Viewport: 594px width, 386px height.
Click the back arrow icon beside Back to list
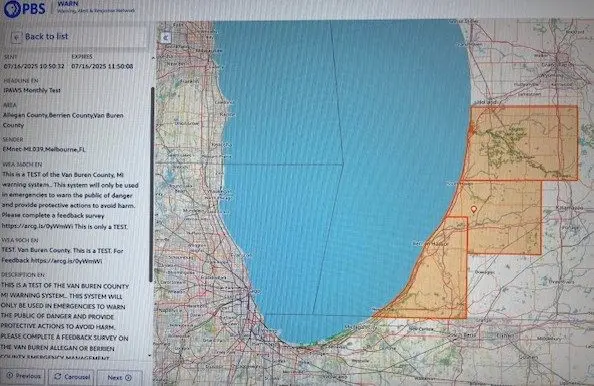pyautogui.click(x=16, y=37)
